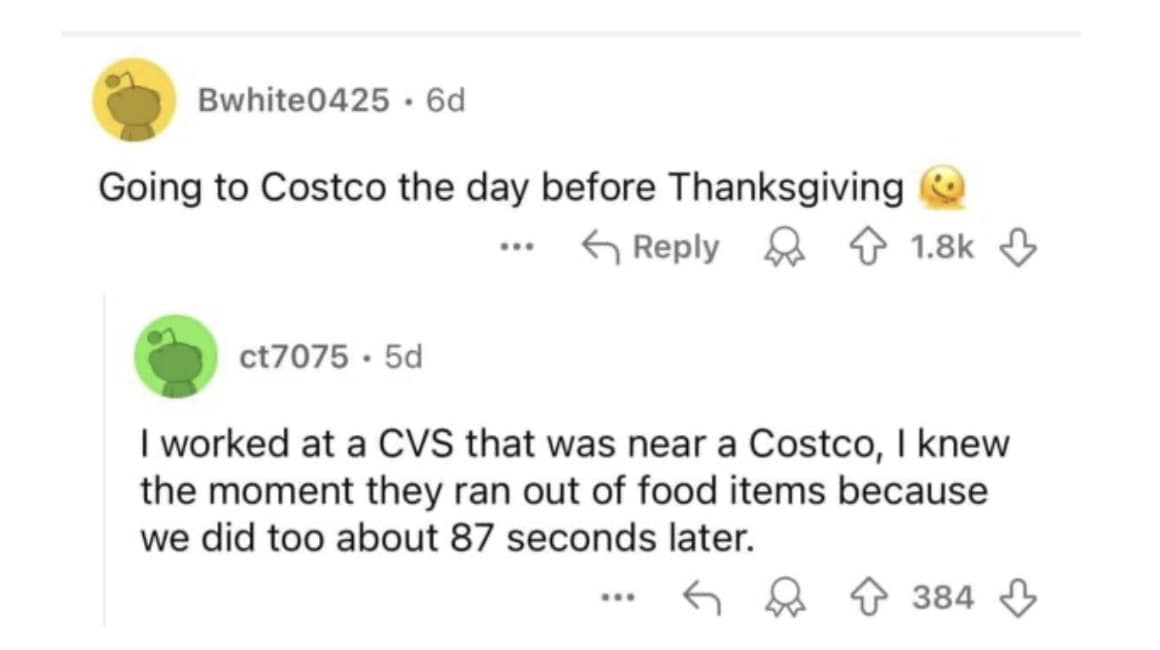The width and height of the screenshot is (1160, 650).
Task: Open the ct7075 username profile link
Action: (x=294, y=355)
